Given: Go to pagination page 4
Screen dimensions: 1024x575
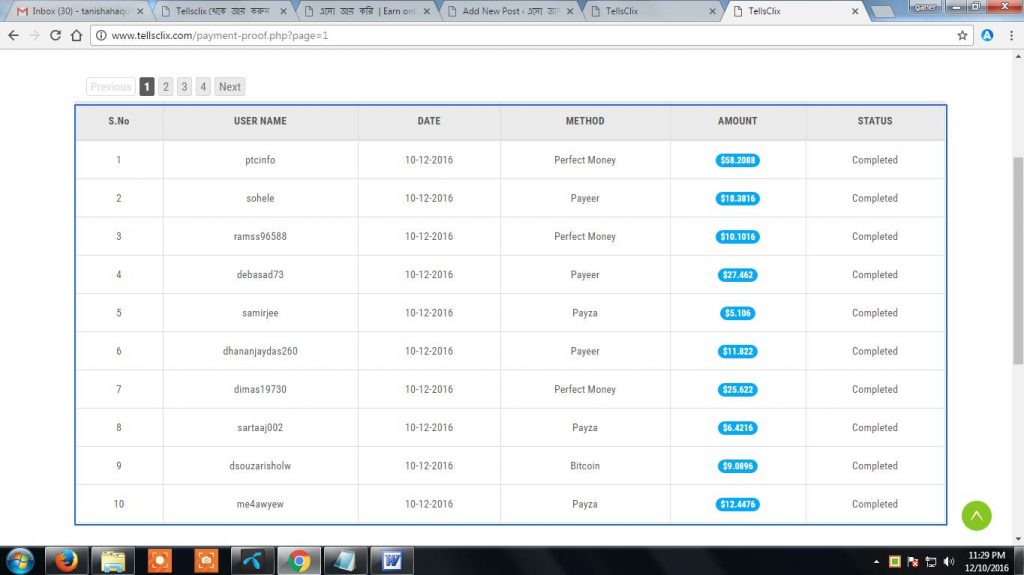Looking at the screenshot, I should [203, 87].
